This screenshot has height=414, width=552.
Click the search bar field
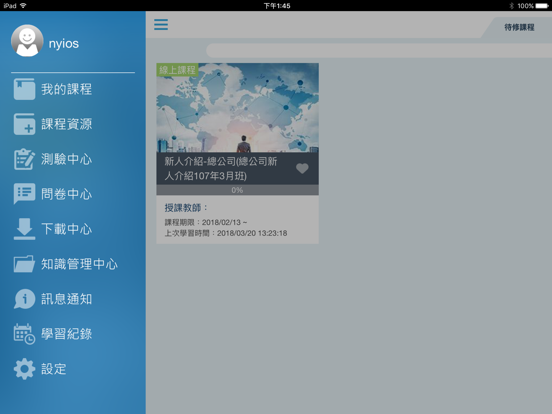(379, 51)
